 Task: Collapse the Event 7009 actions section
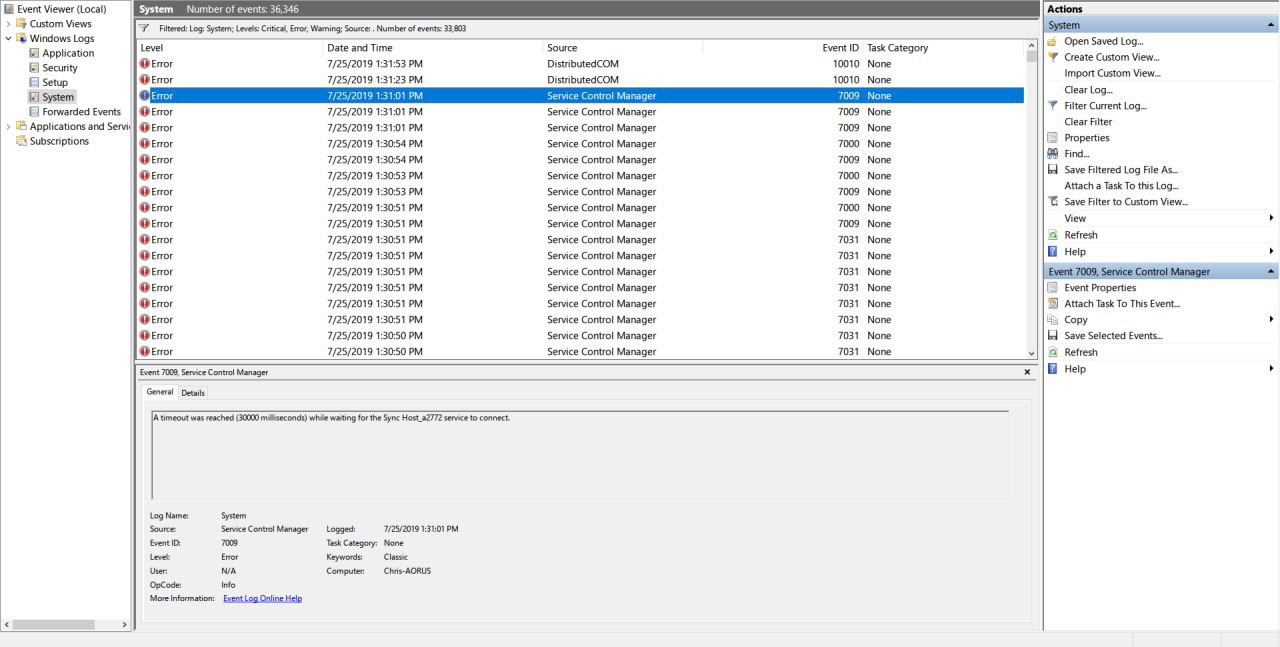[x=1271, y=271]
